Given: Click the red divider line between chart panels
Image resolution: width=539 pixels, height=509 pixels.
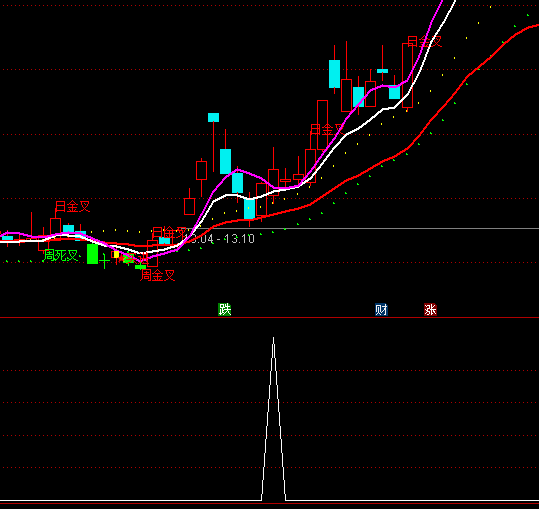Looking at the screenshot, I should (x=270, y=318).
